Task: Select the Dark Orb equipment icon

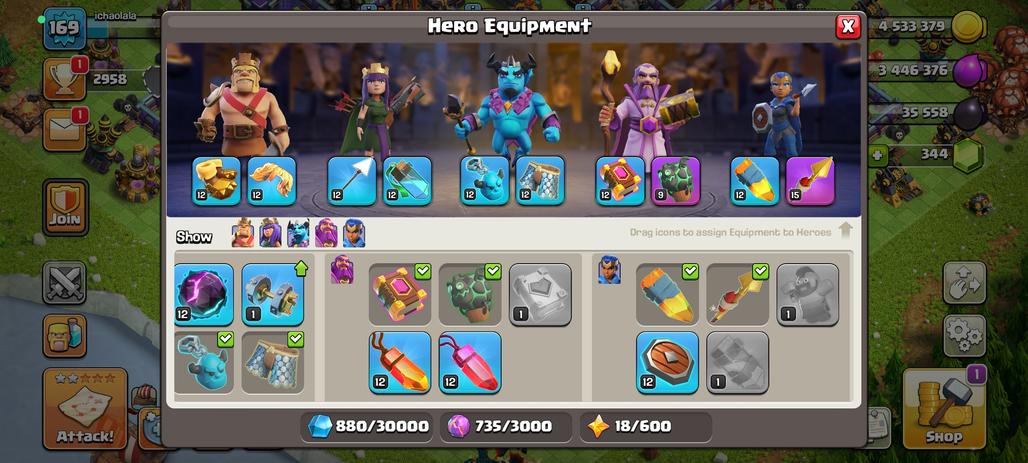Action: pos(204,294)
